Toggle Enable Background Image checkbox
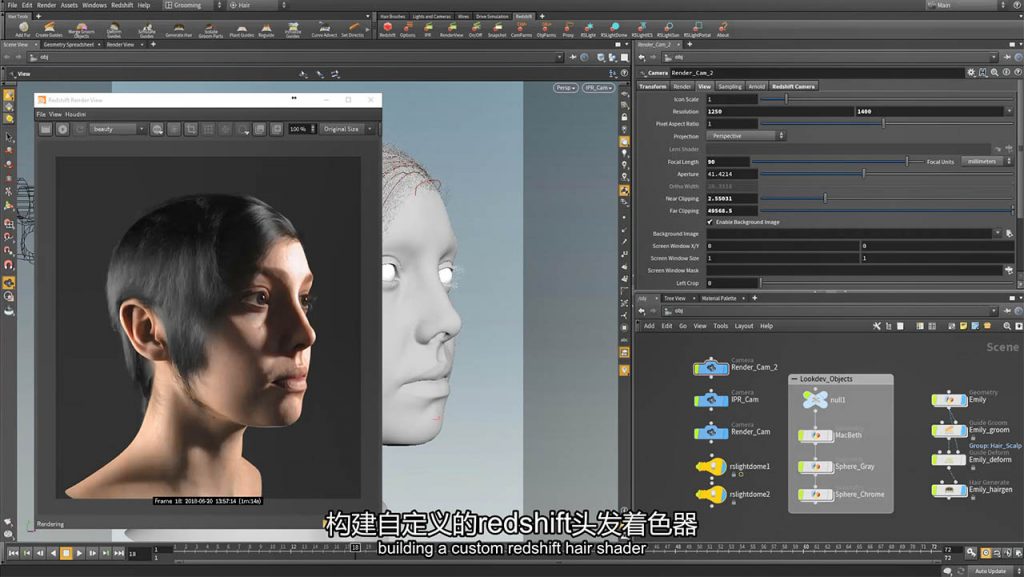Screen dimensions: 1024x577 click(710, 222)
